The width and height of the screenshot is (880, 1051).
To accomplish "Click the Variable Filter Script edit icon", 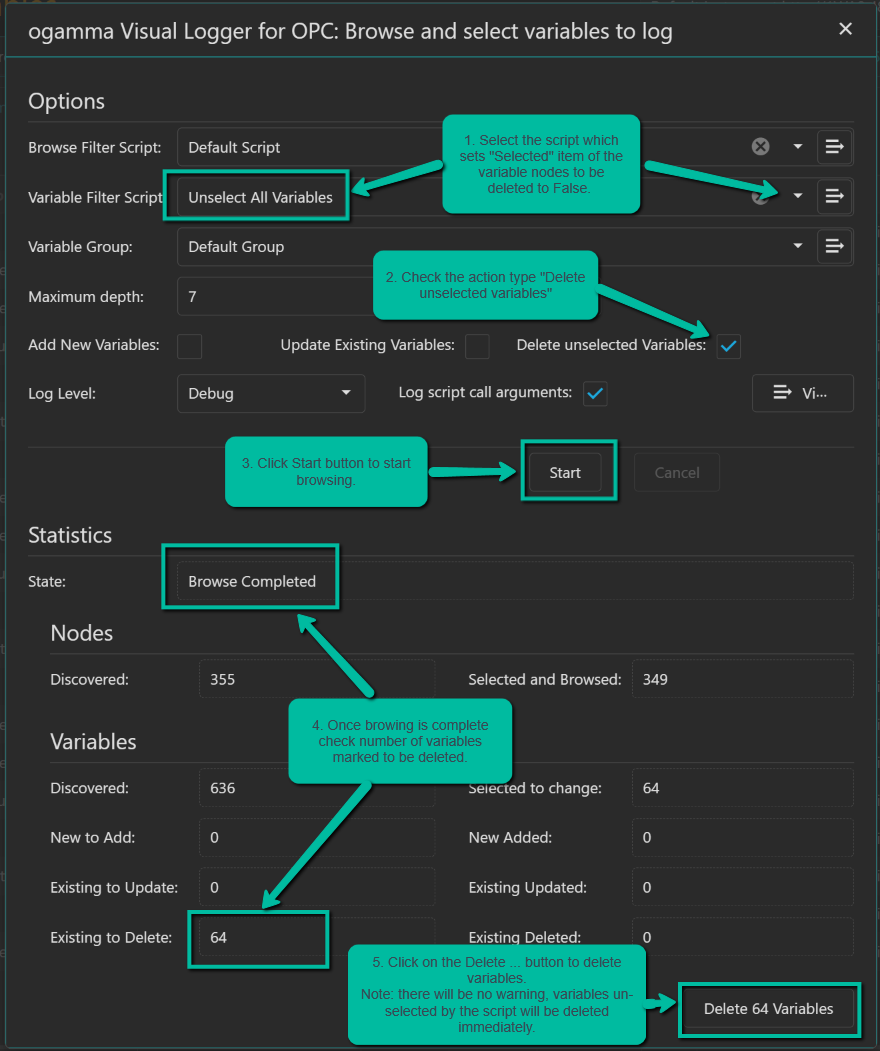I will [x=834, y=196].
